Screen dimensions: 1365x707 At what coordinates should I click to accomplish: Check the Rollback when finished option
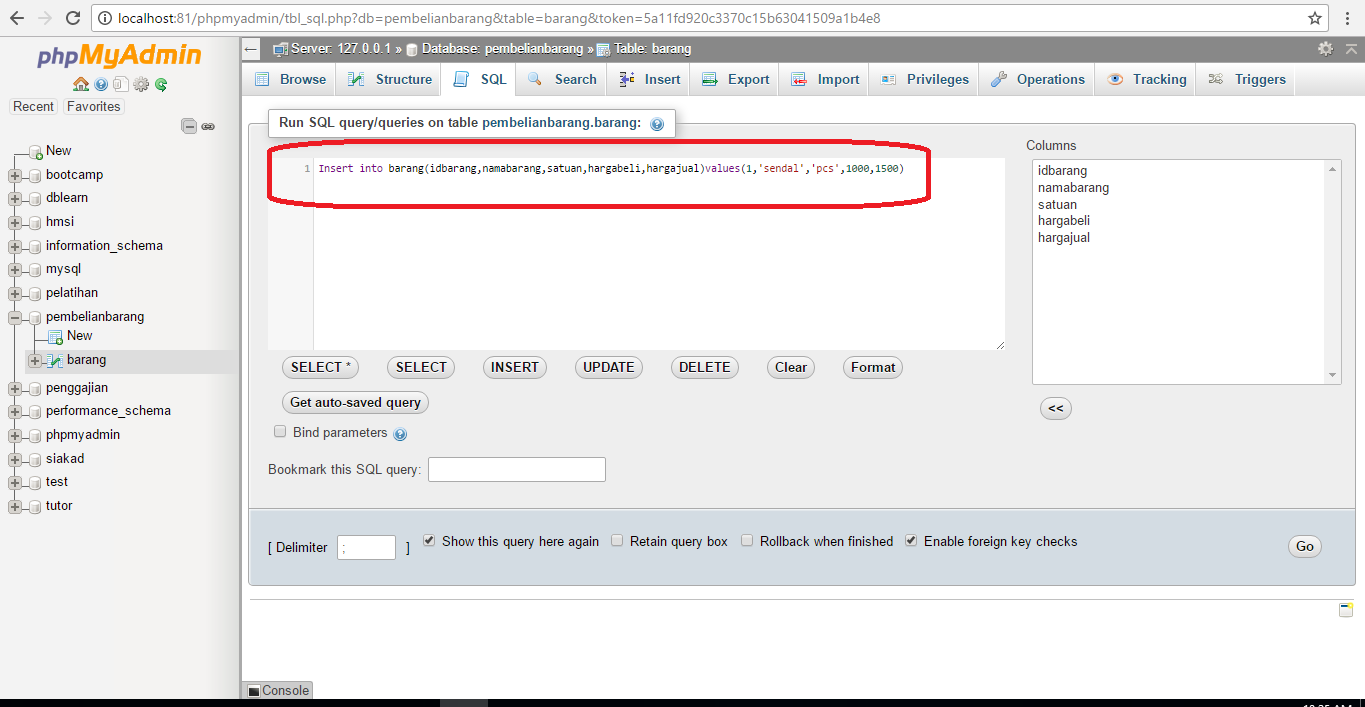747,540
